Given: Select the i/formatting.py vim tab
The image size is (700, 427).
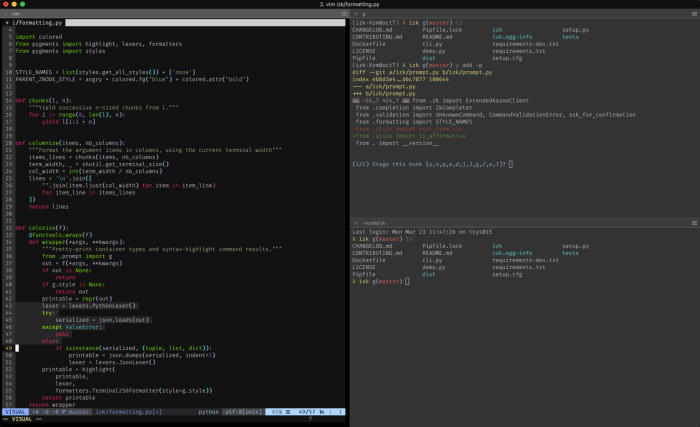Looking at the screenshot, I should click(x=33, y=22).
